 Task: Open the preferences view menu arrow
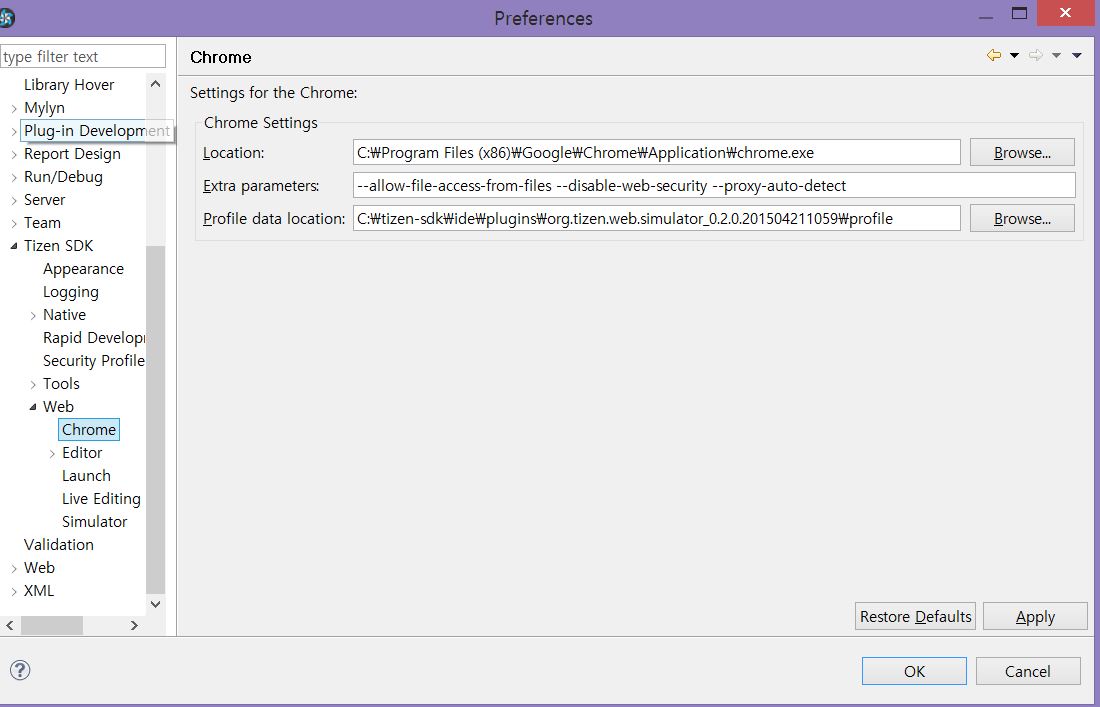click(x=1077, y=55)
